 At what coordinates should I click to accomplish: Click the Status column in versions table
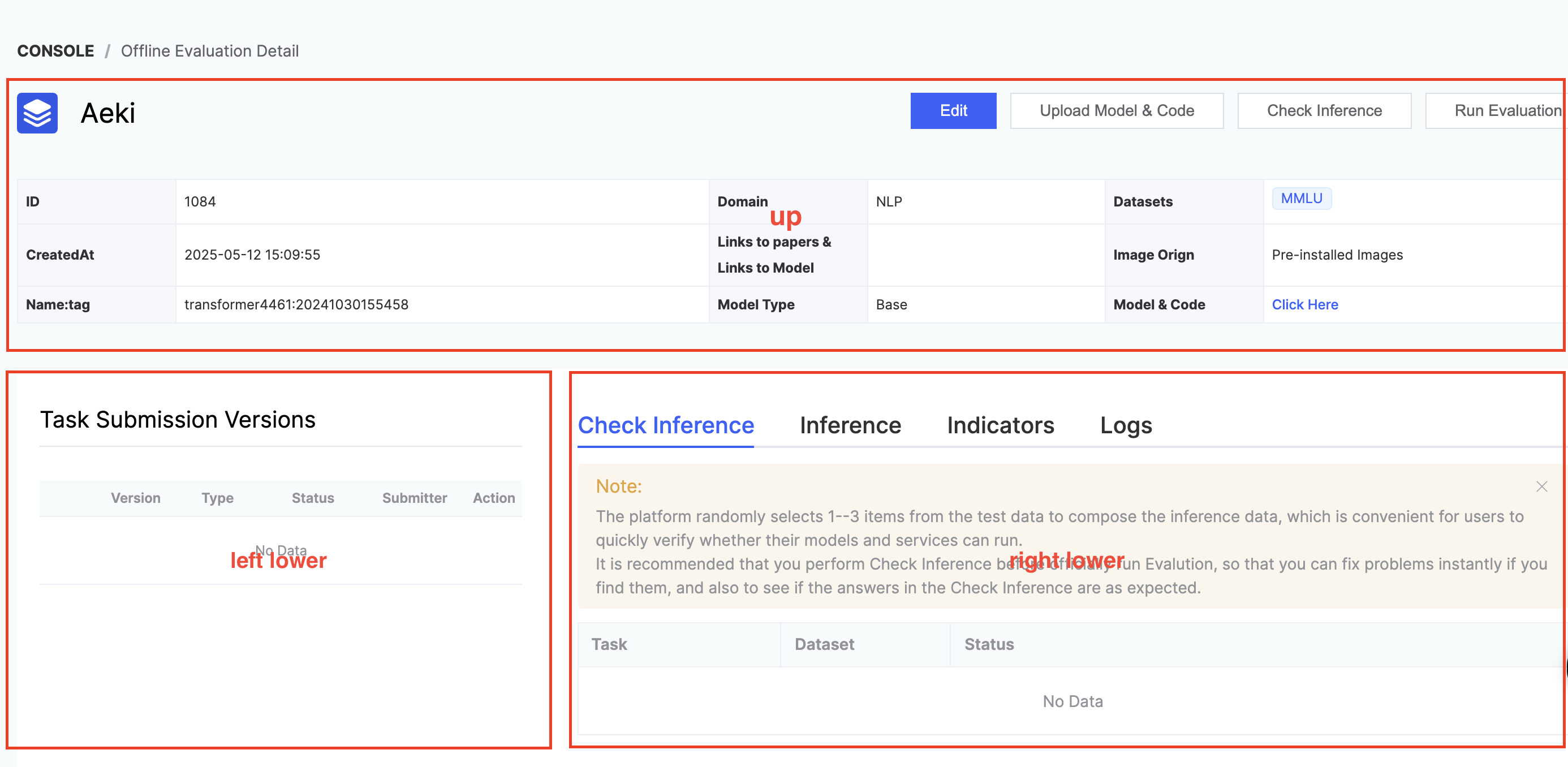tap(312, 498)
